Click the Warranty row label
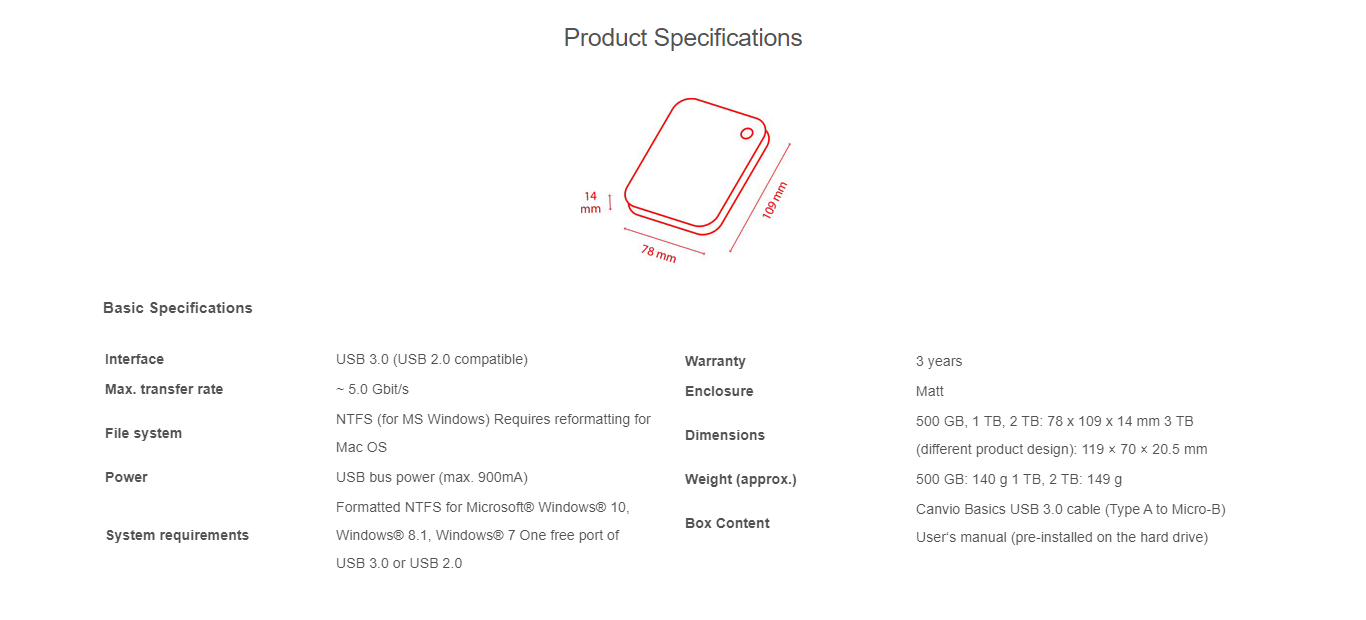Viewport: 1366px width, 620px height. pos(715,361)
